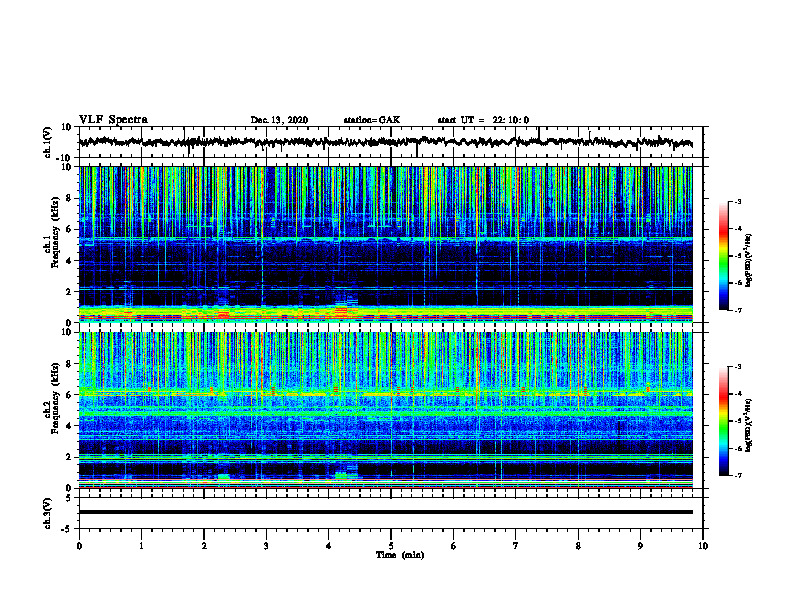Viewport: 792px width, 612px height.
Task: Click the "ch.1(V)" waveform axis label
Action: pyautogui.click(x=48, y=142)
